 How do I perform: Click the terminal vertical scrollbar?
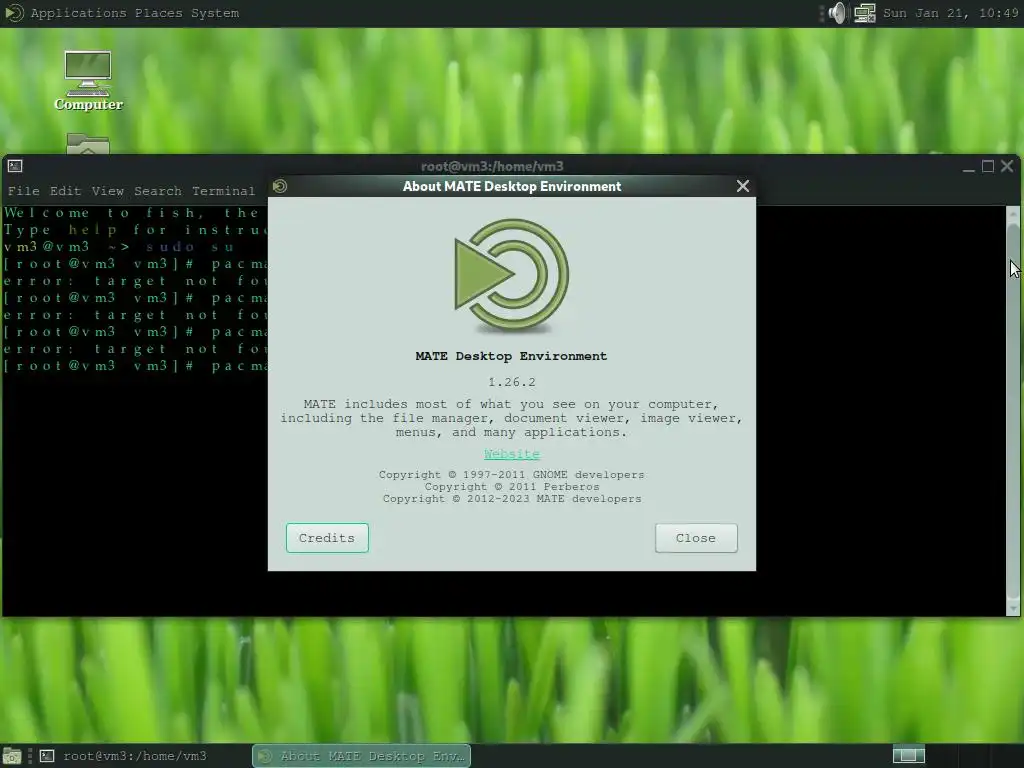[1013, 411]
